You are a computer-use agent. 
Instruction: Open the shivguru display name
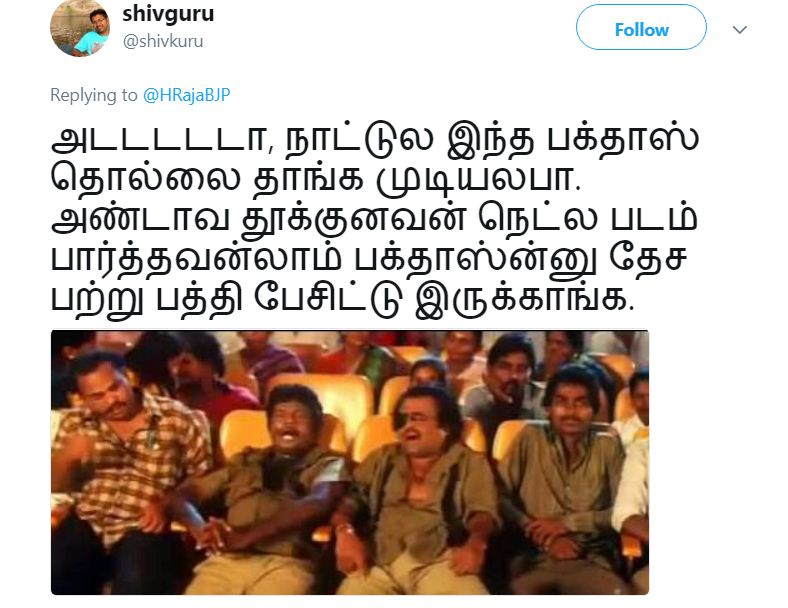(x=168, y=14)
